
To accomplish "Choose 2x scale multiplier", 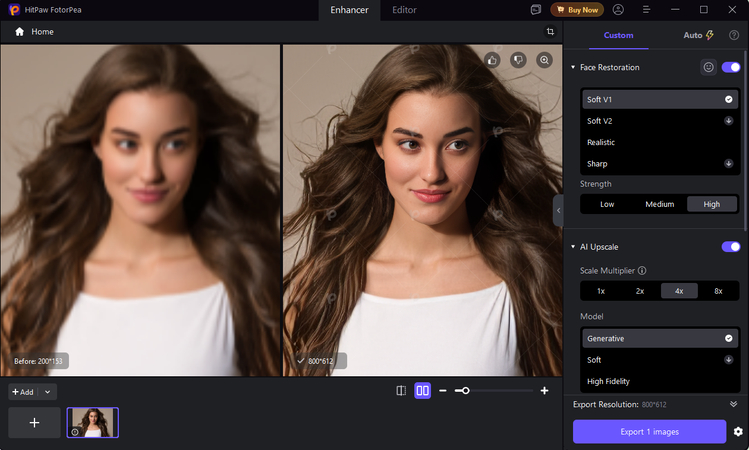I will pos(640,291).
